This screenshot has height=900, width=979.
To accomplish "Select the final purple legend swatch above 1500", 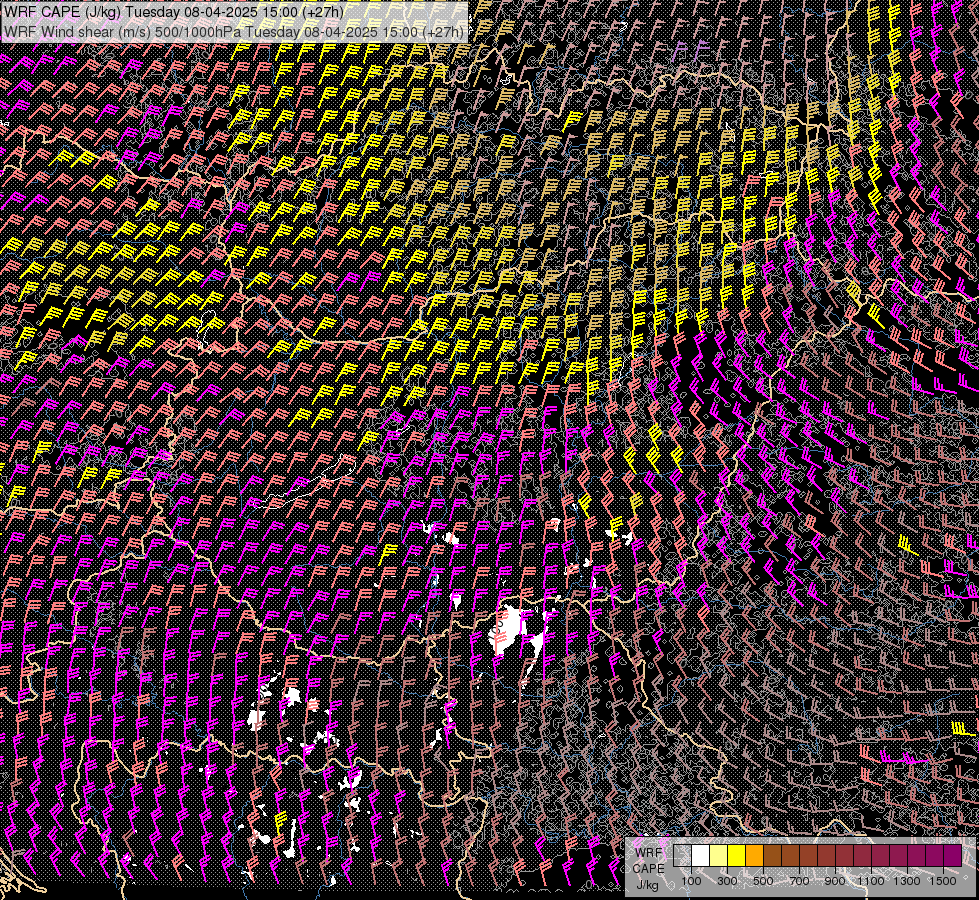I will pos(953,856).
